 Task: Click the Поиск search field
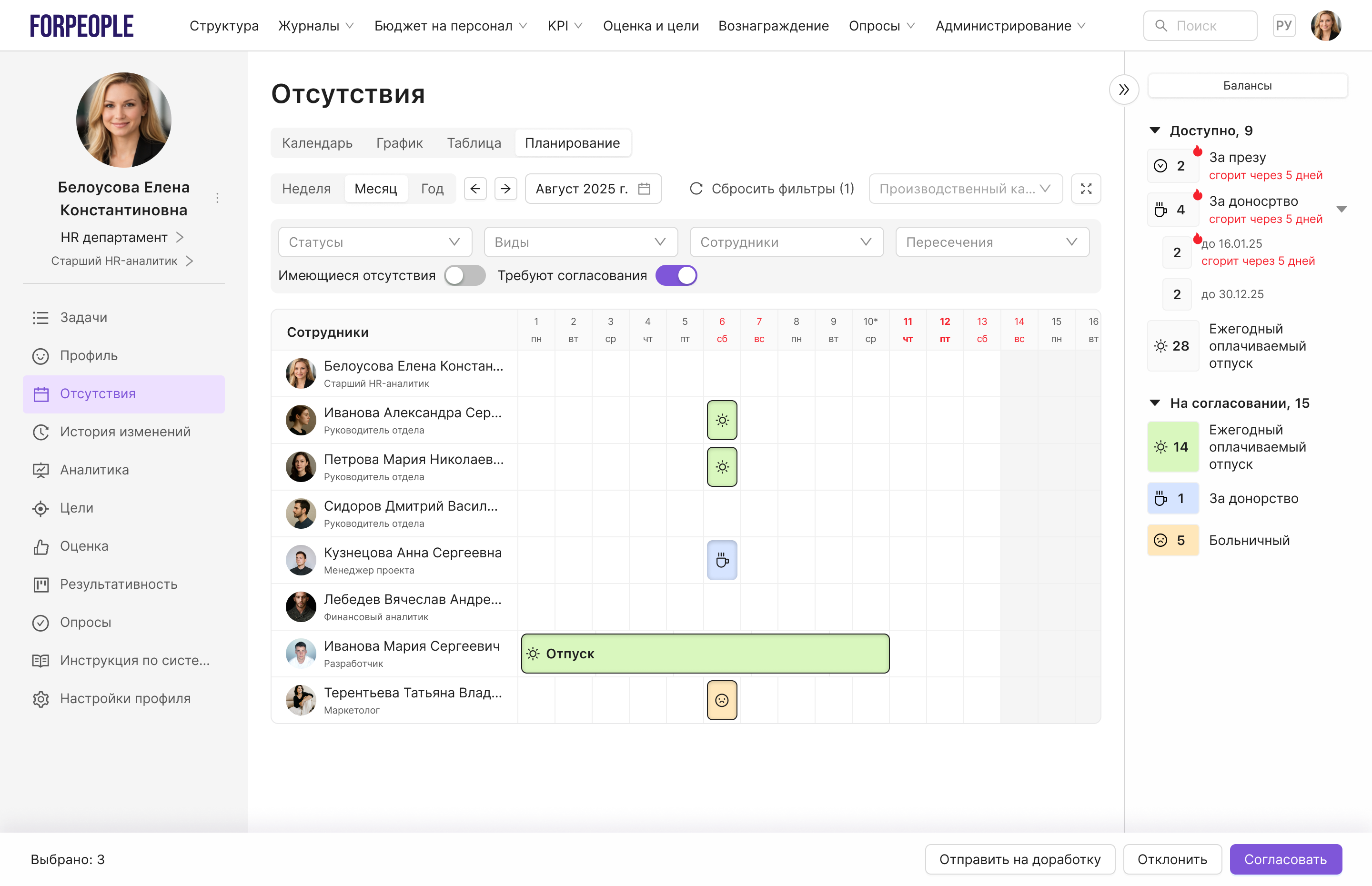(x=1200, y=26)
